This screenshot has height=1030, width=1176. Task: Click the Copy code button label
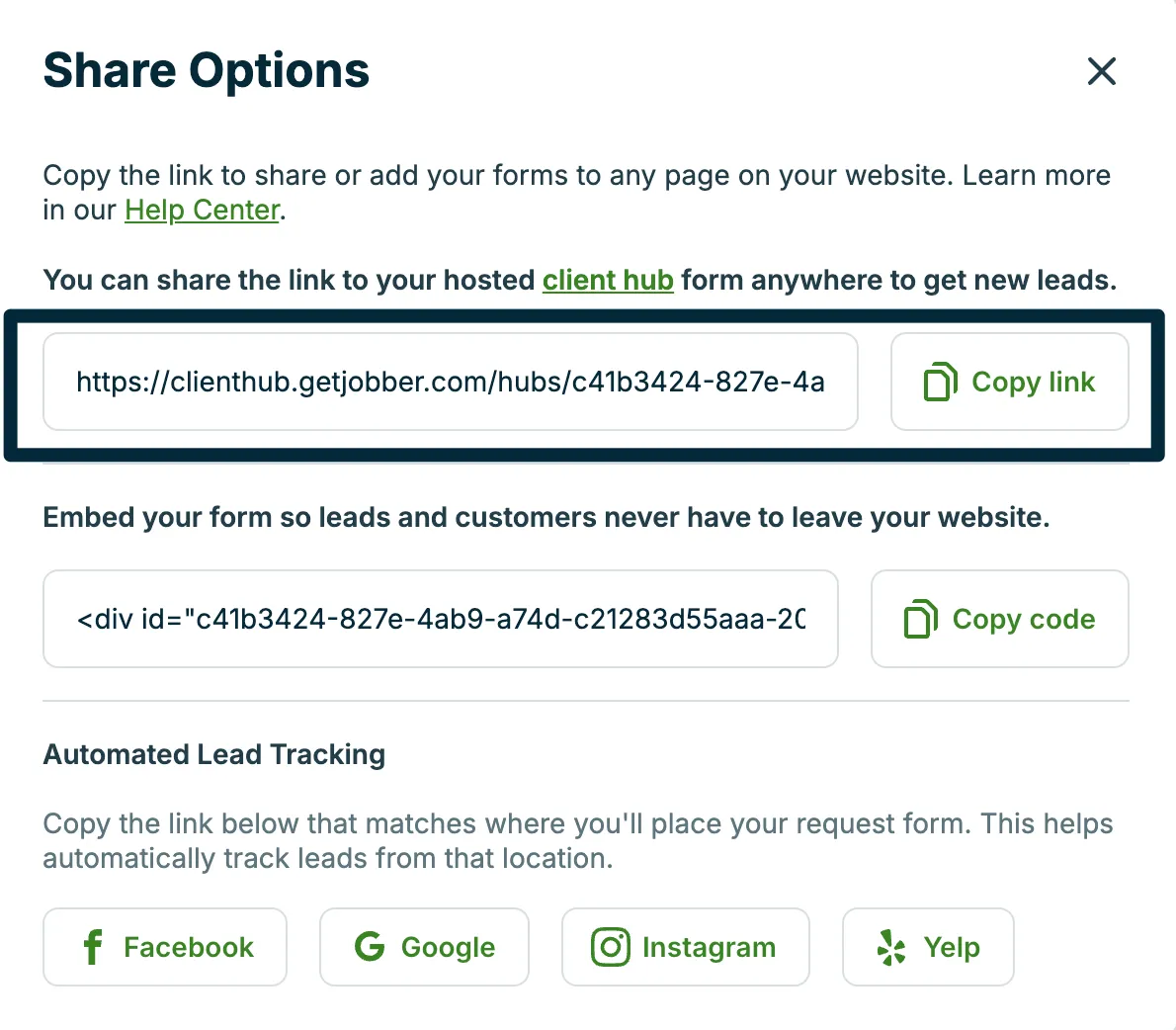[x=1024, y=619]
